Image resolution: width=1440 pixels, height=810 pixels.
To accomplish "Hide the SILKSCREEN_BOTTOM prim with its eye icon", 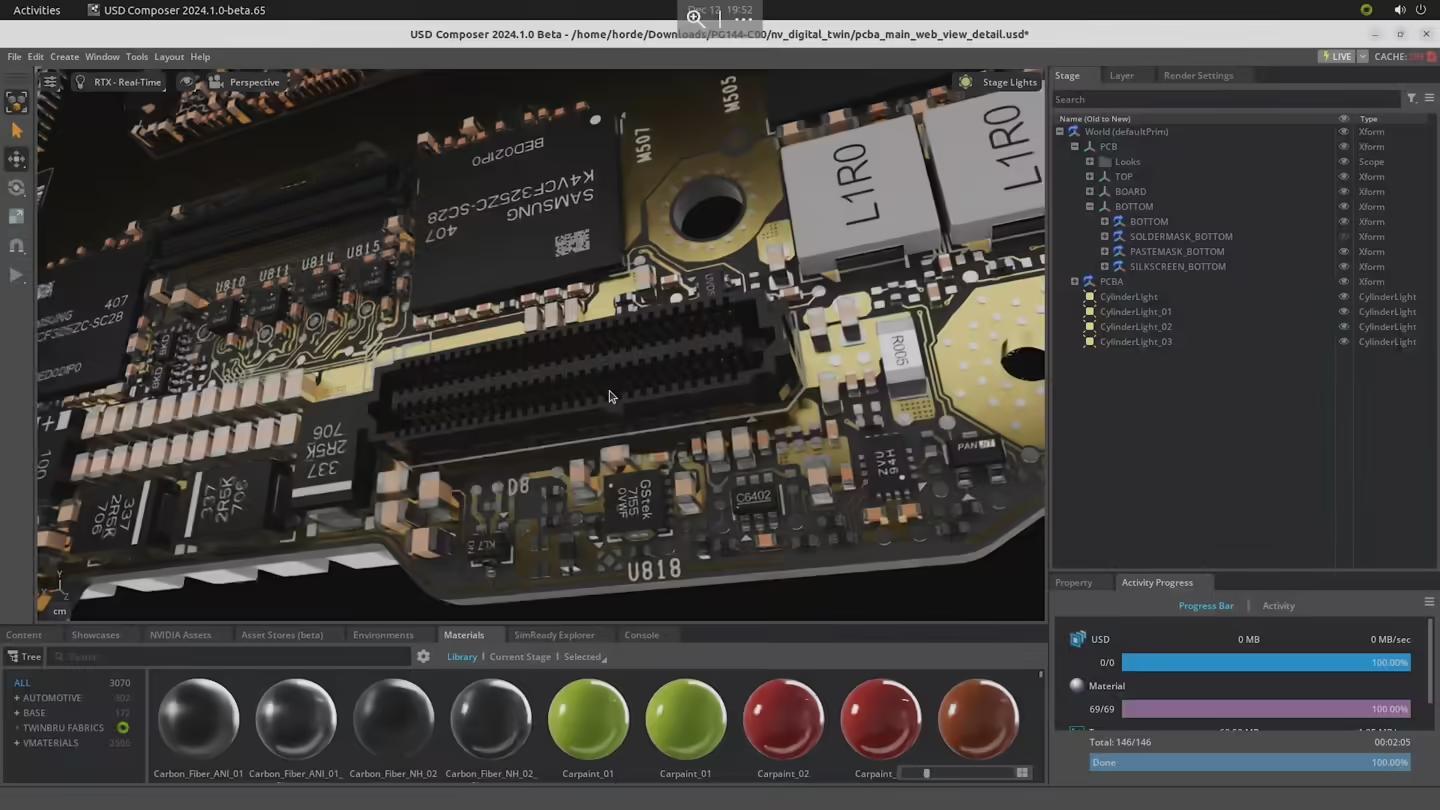I will click(1343, 267).
